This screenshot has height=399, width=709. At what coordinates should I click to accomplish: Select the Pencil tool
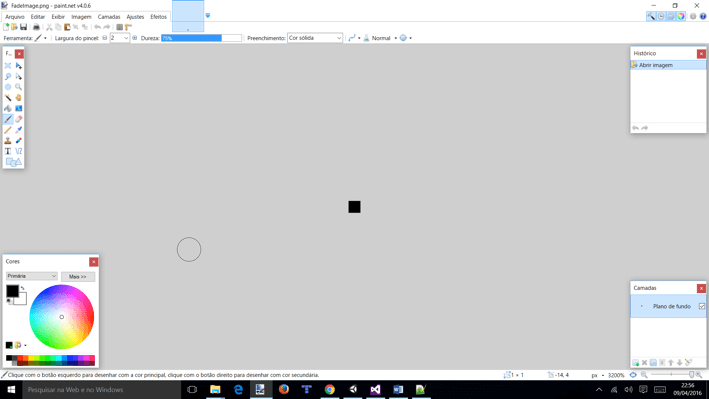click(8, 130)
